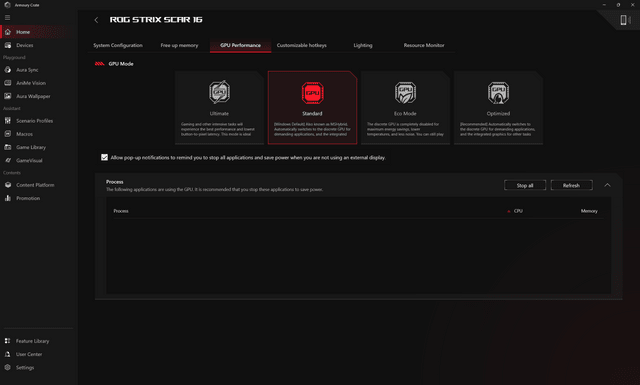Open the Scenario Profiles icon
This screenshot has height=385, width=640.
coord(8,121)
